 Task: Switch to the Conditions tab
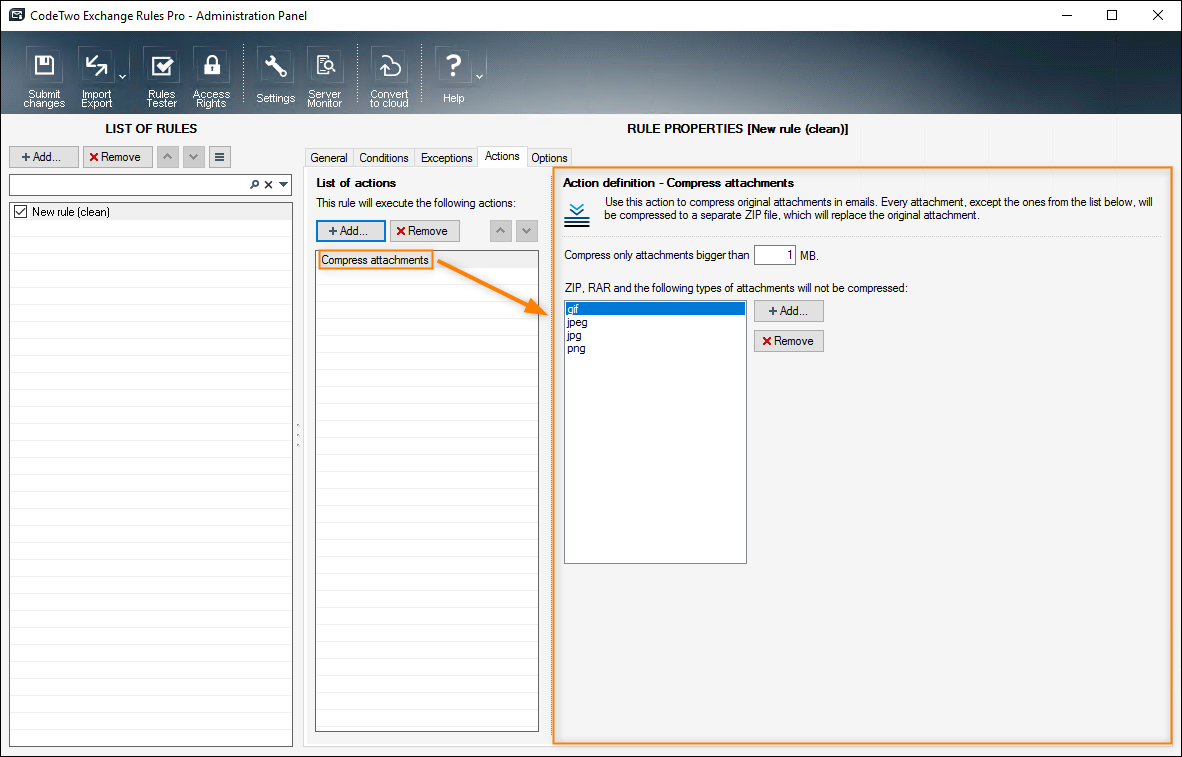pyautogui.click(x=384, y=158)
